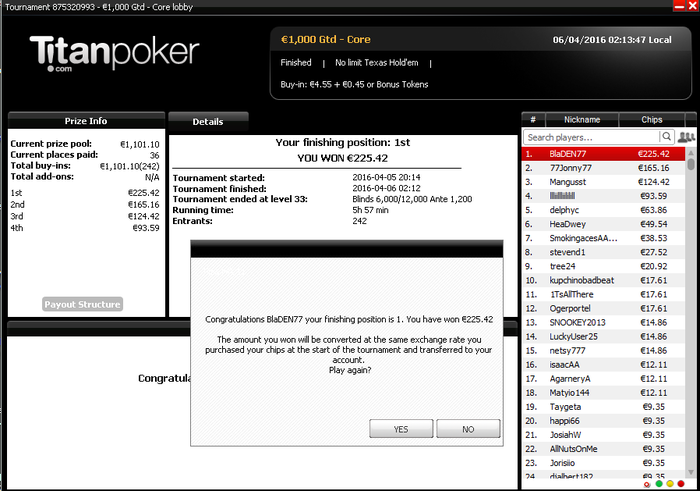Select player row HeaDwey
Image resolution: width=700 pixels, height=491 pixels.
point(603,224)
